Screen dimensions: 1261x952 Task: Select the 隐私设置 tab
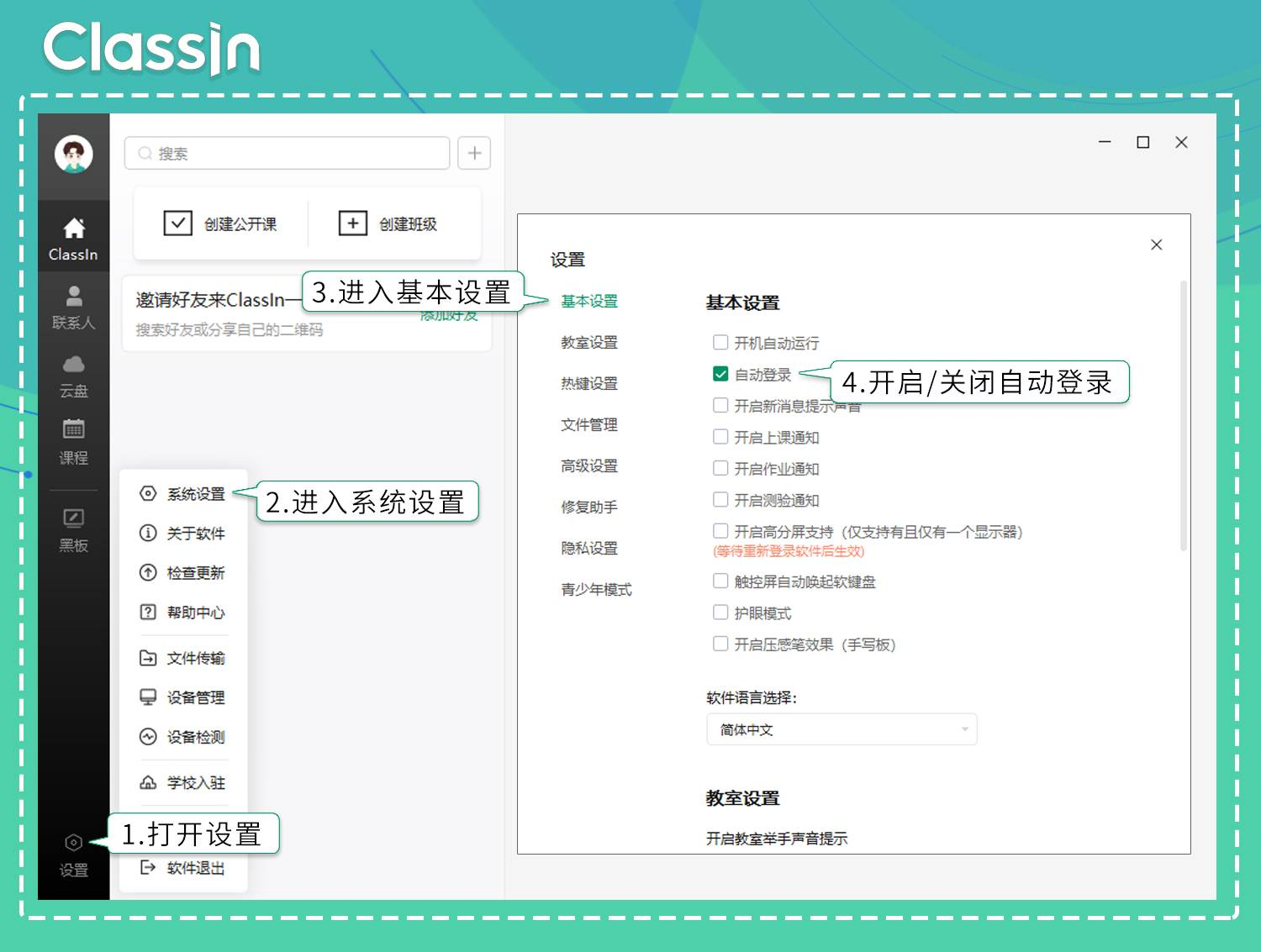click(x=589, y=548)
